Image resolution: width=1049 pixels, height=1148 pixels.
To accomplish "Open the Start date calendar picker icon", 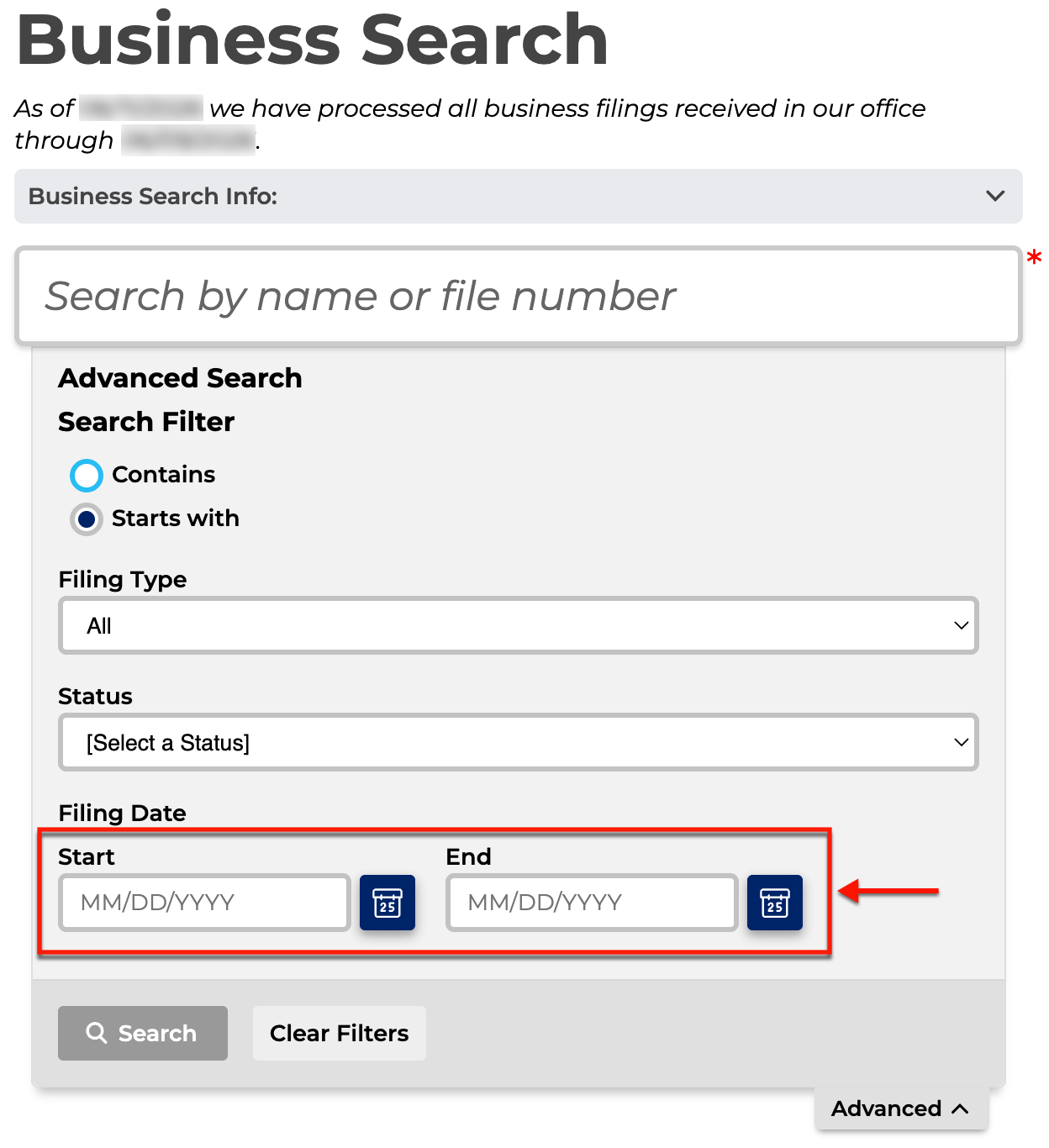I will point(387,903).
